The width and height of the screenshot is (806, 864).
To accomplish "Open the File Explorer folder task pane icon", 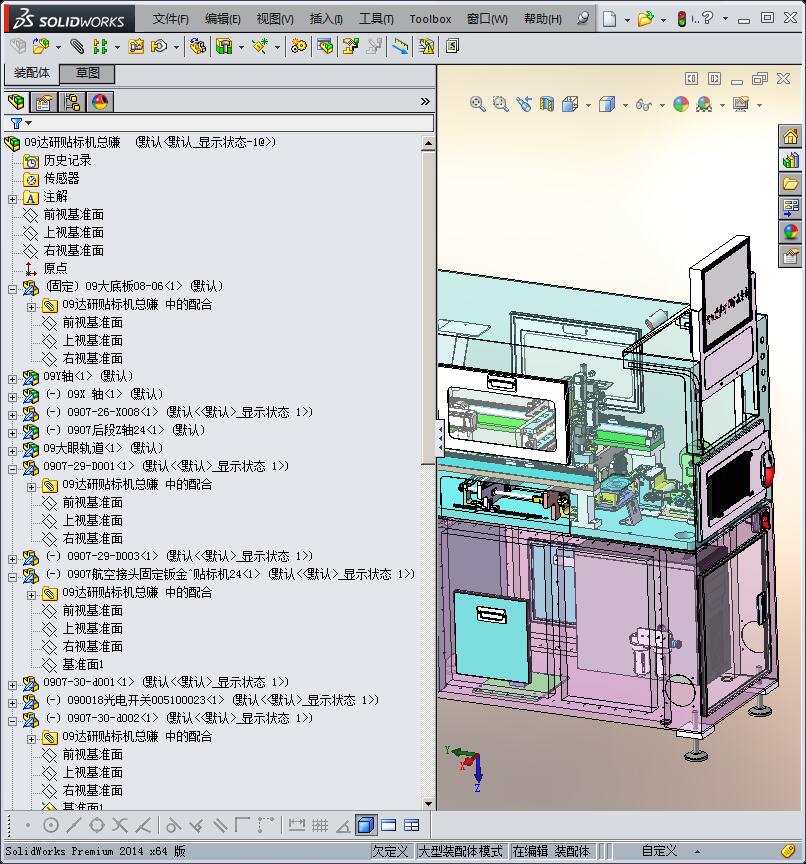I will [791, 184].
